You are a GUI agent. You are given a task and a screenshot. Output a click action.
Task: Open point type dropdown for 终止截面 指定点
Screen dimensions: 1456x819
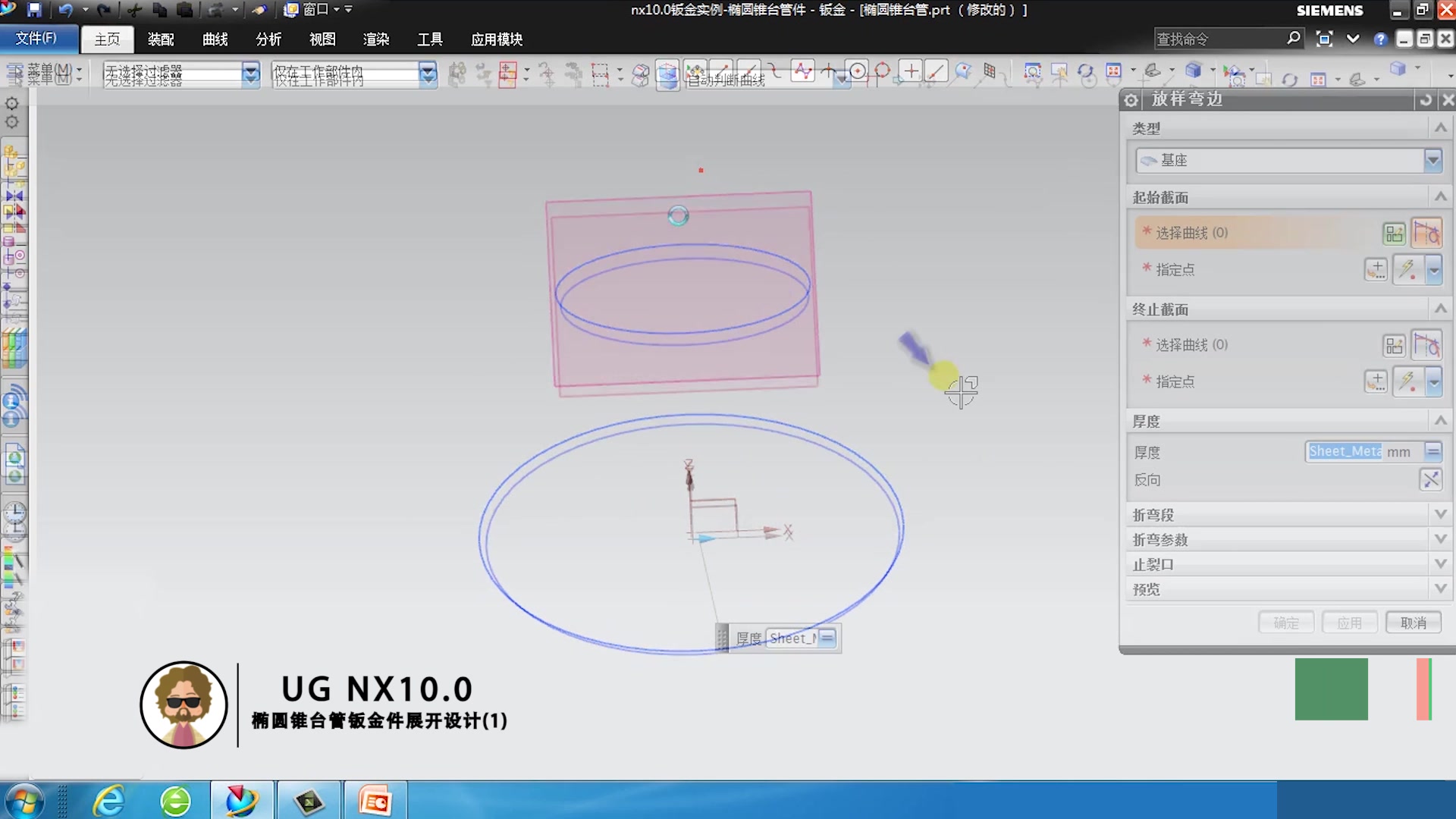click(1433, 382)
